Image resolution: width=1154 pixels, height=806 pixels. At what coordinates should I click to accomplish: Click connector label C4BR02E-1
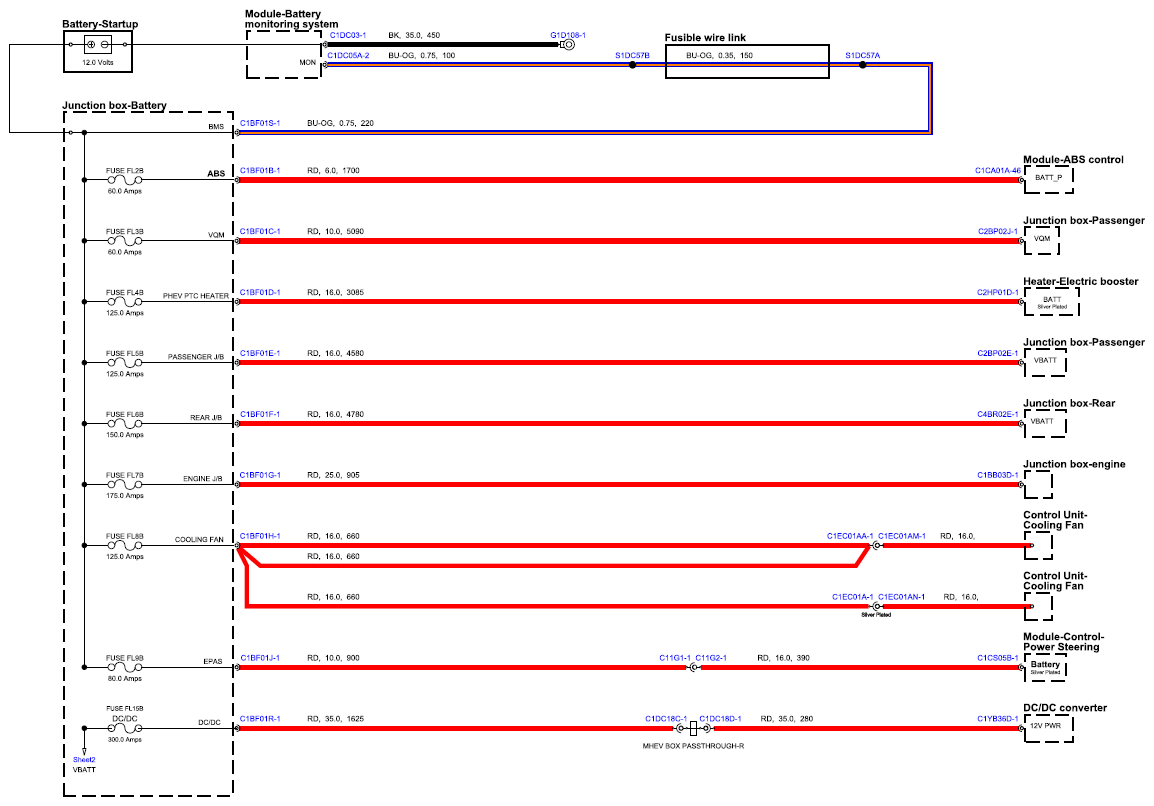click(x=998, y=414)
